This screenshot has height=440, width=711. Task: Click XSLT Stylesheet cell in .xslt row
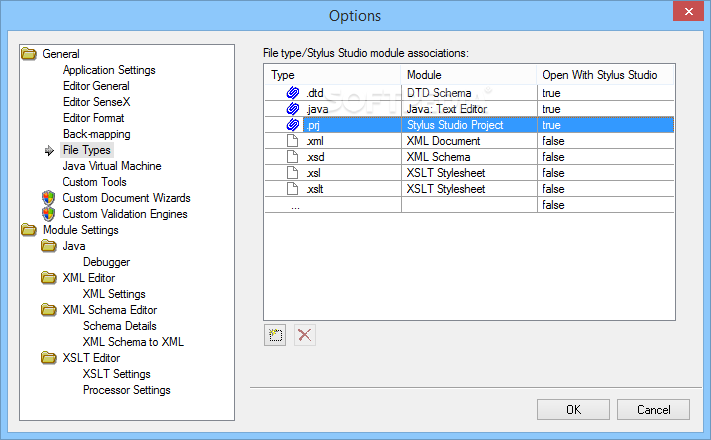coord(469,189)
